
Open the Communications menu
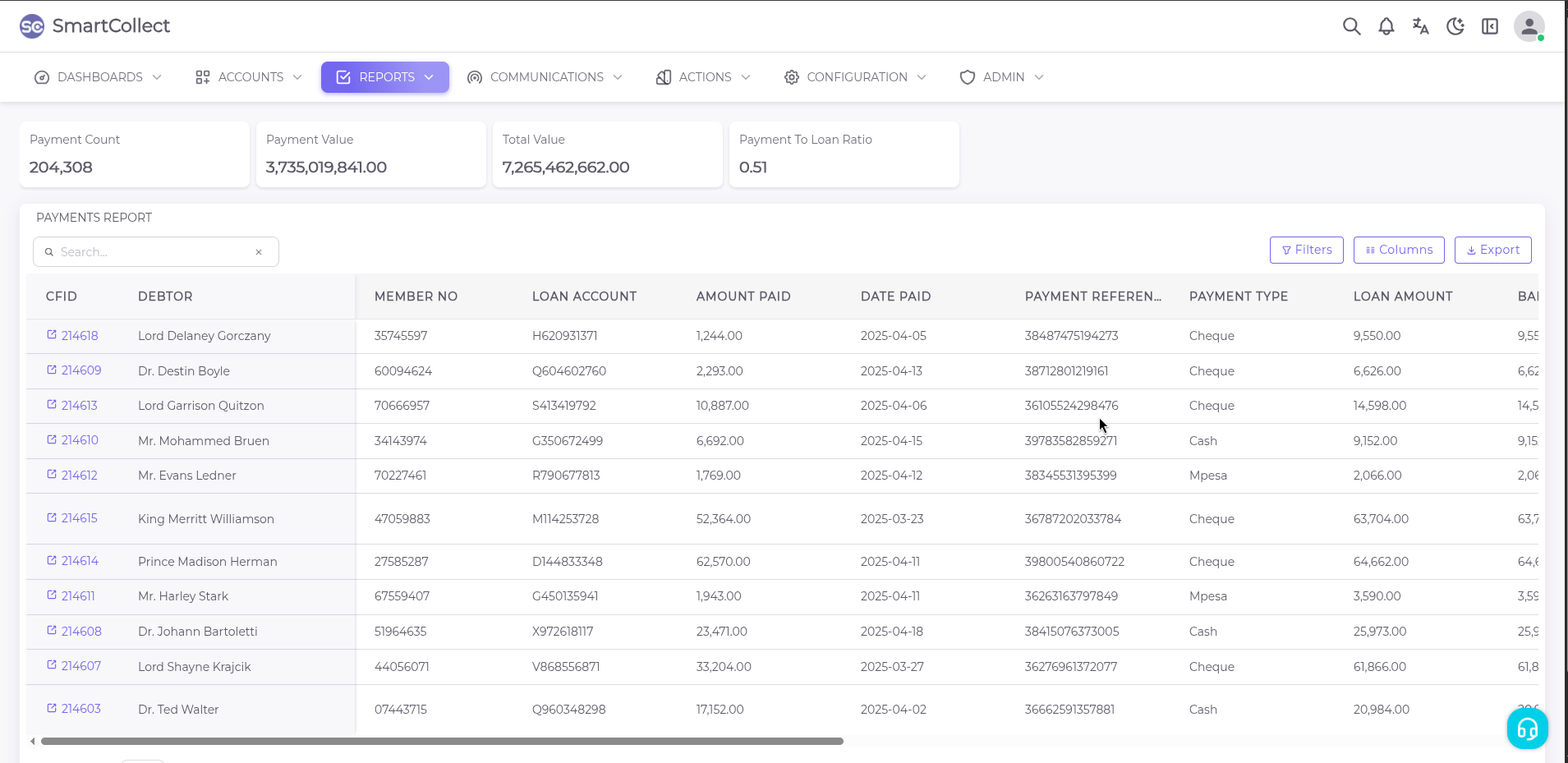coord(545,77)
